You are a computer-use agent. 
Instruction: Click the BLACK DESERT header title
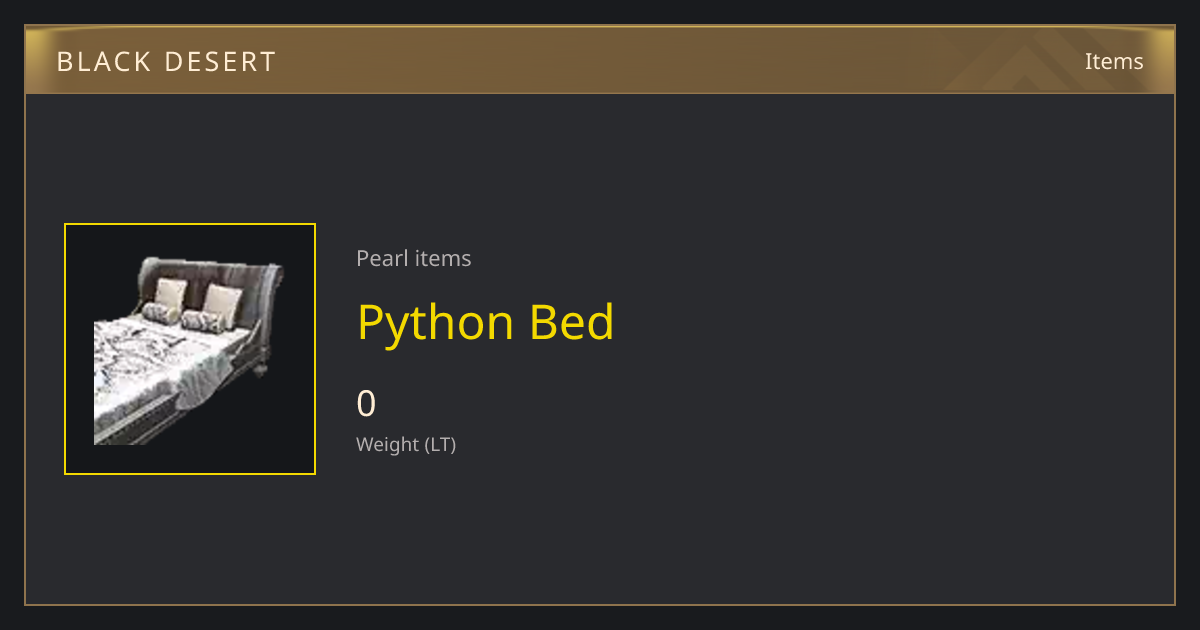coord(166,62)
